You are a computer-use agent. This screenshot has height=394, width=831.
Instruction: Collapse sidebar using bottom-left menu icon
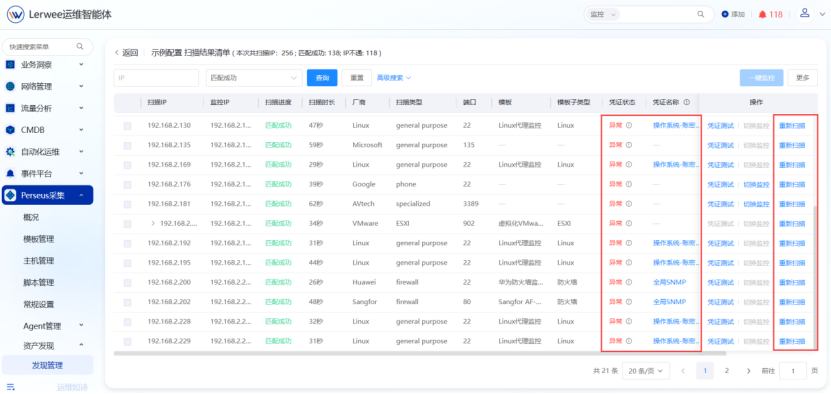click(10, 387)
